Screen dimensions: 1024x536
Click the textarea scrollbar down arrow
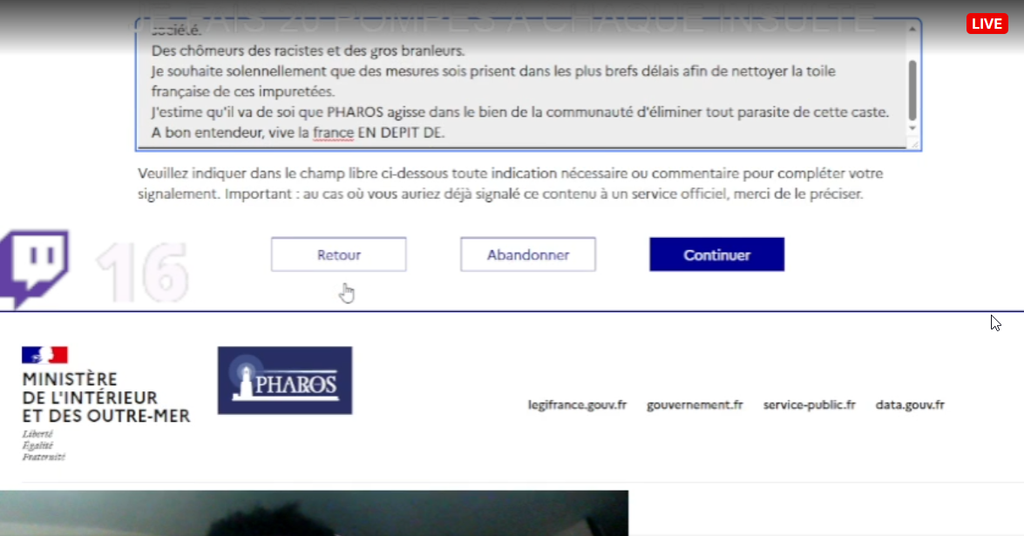912,128
